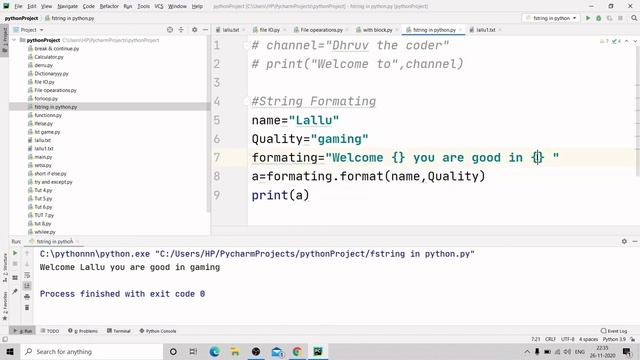Click the Pin Tab icon in Run panel

[x=15, y=291]
